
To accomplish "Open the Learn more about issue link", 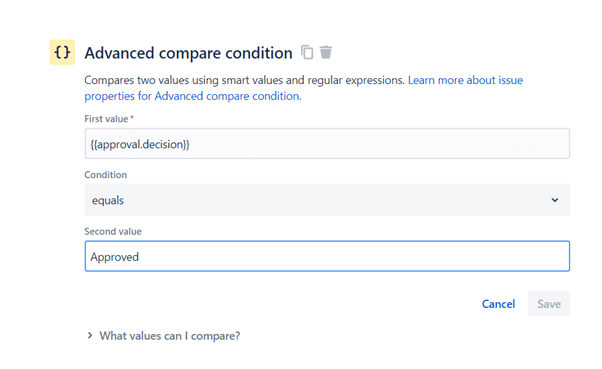I will pos(465,80).
